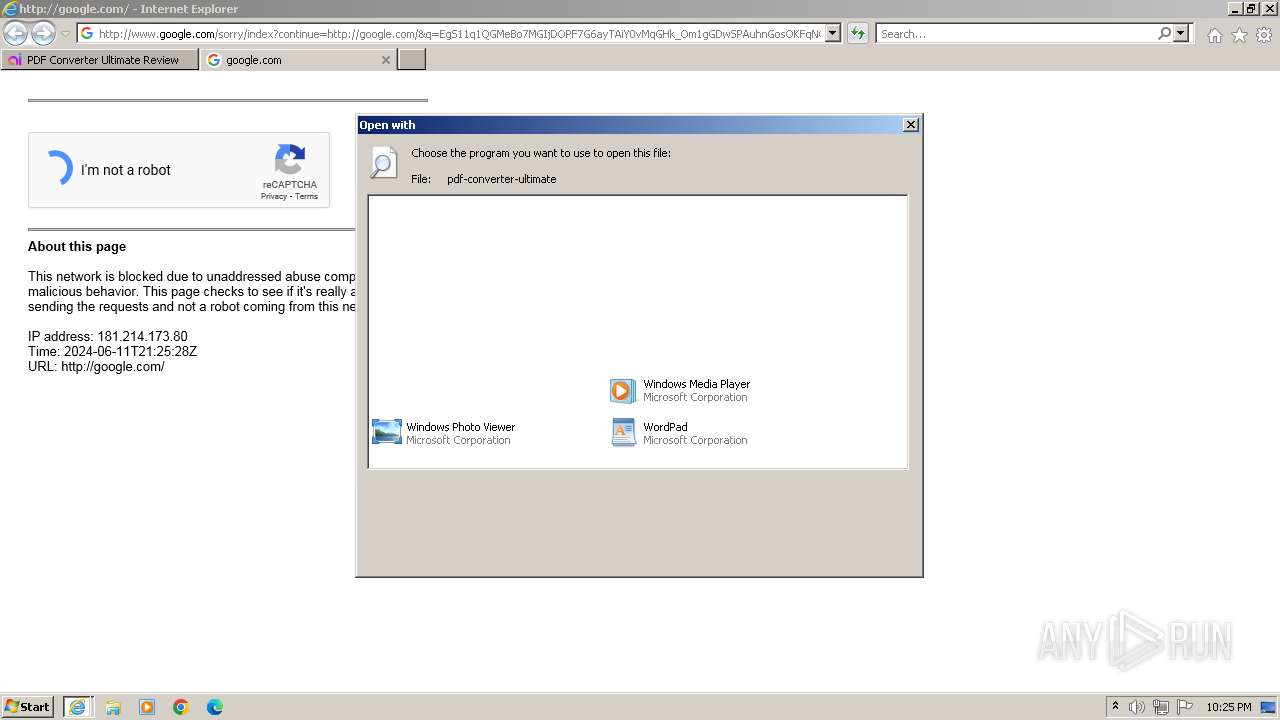Open File Explorer from taskbar
This screenshot has height=720, width=1280.
[113, 707]
